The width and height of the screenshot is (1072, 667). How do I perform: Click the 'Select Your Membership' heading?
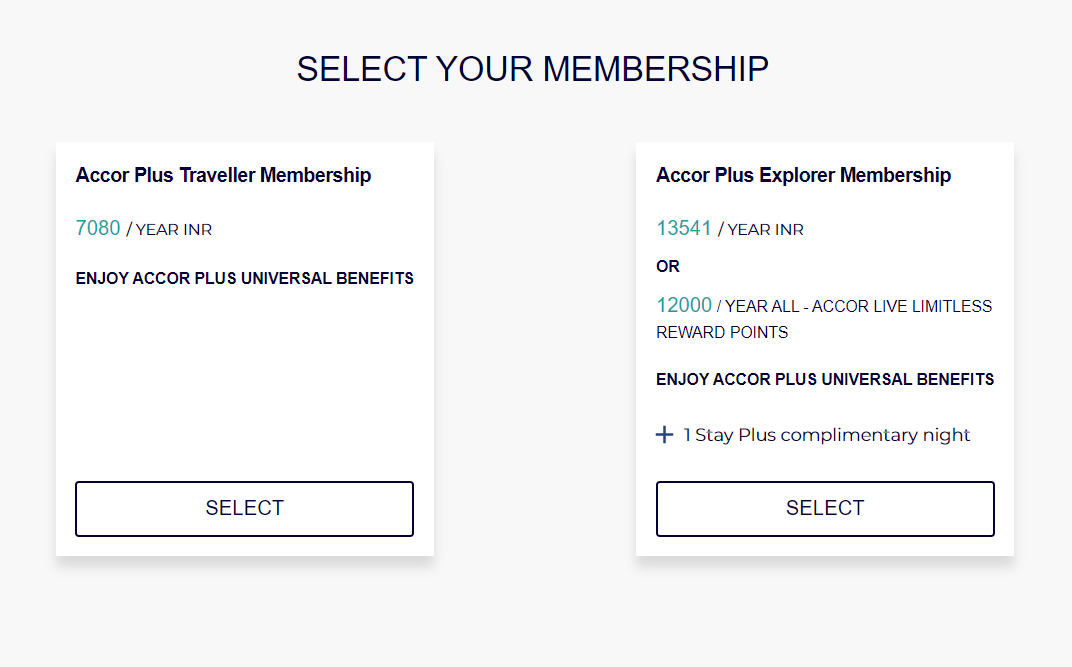[533, 69]
